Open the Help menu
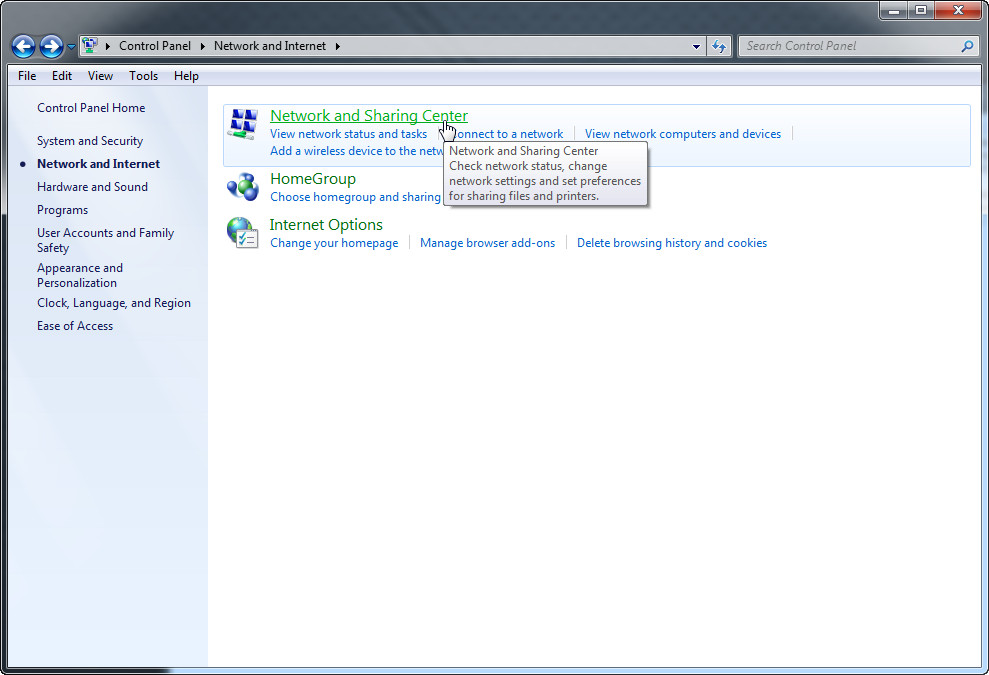The width and height of the screenshot is (989, 675). point(186,76)
